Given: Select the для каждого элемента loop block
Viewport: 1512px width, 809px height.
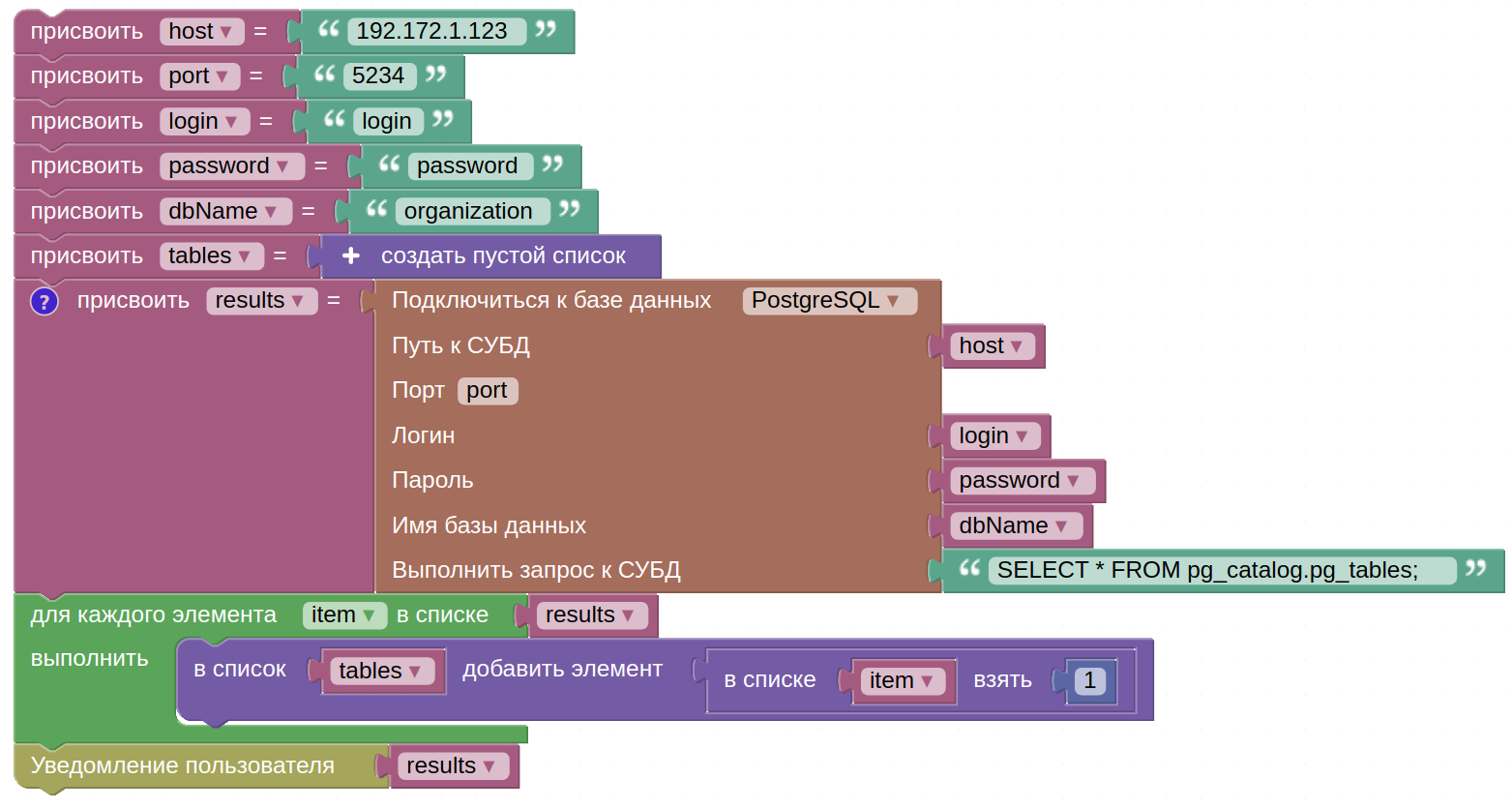Looking at the screenshot, I should [154, 615].
